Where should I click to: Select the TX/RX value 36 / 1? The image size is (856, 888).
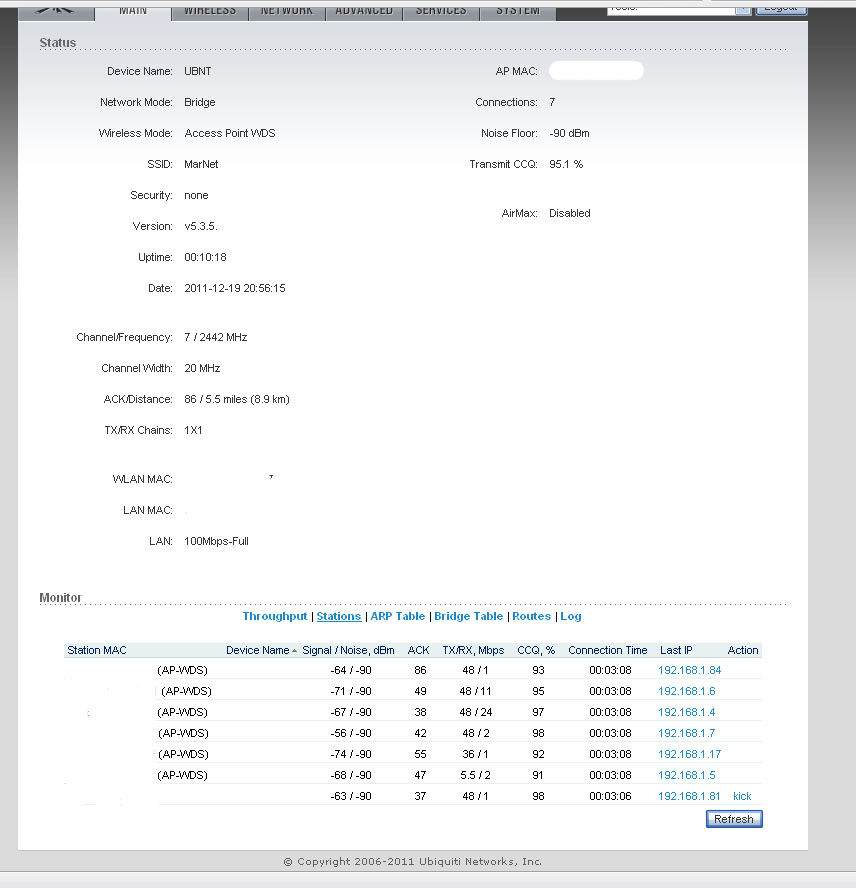(x=475, y=754)
